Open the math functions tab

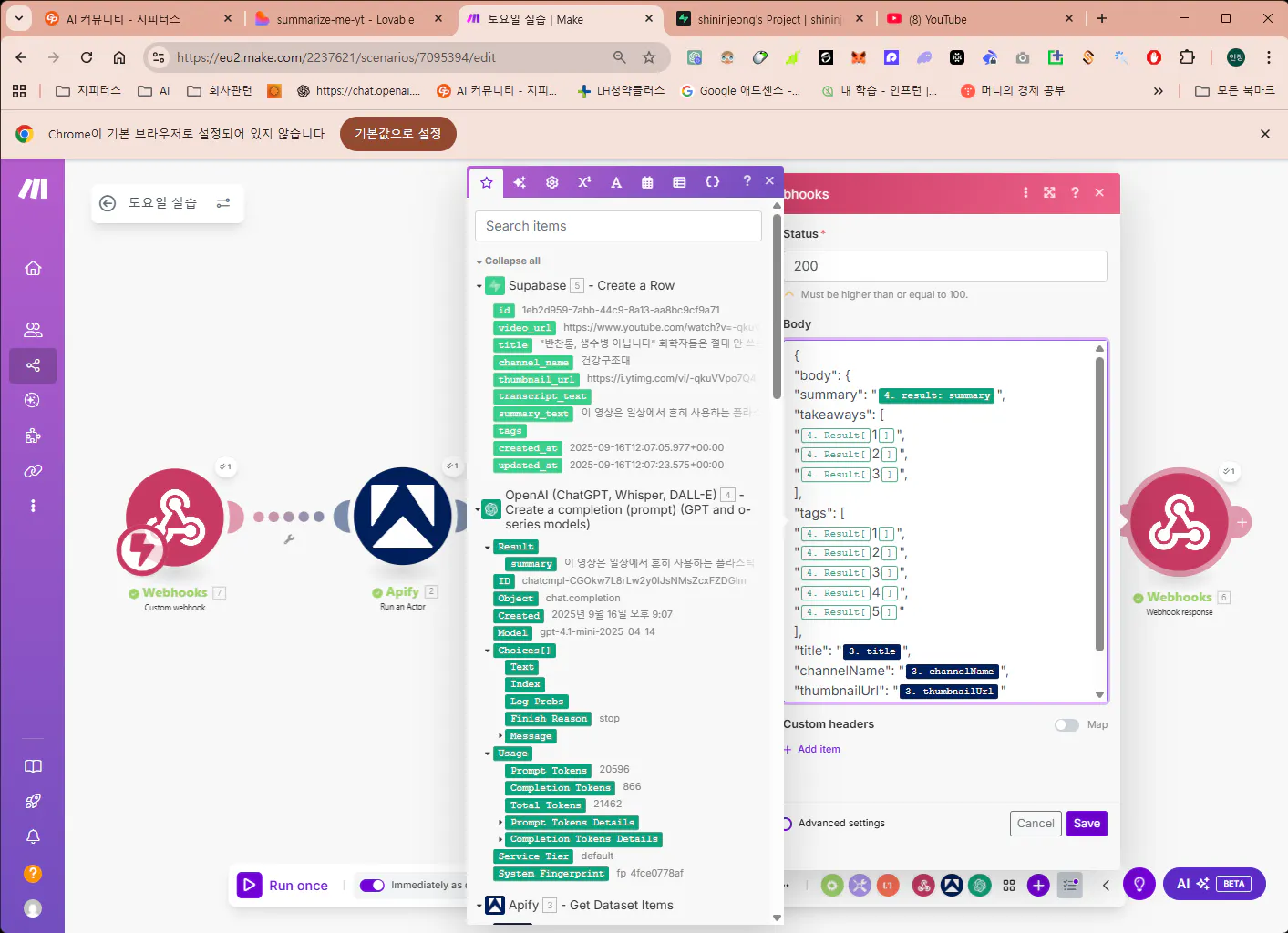click(584, 182)
